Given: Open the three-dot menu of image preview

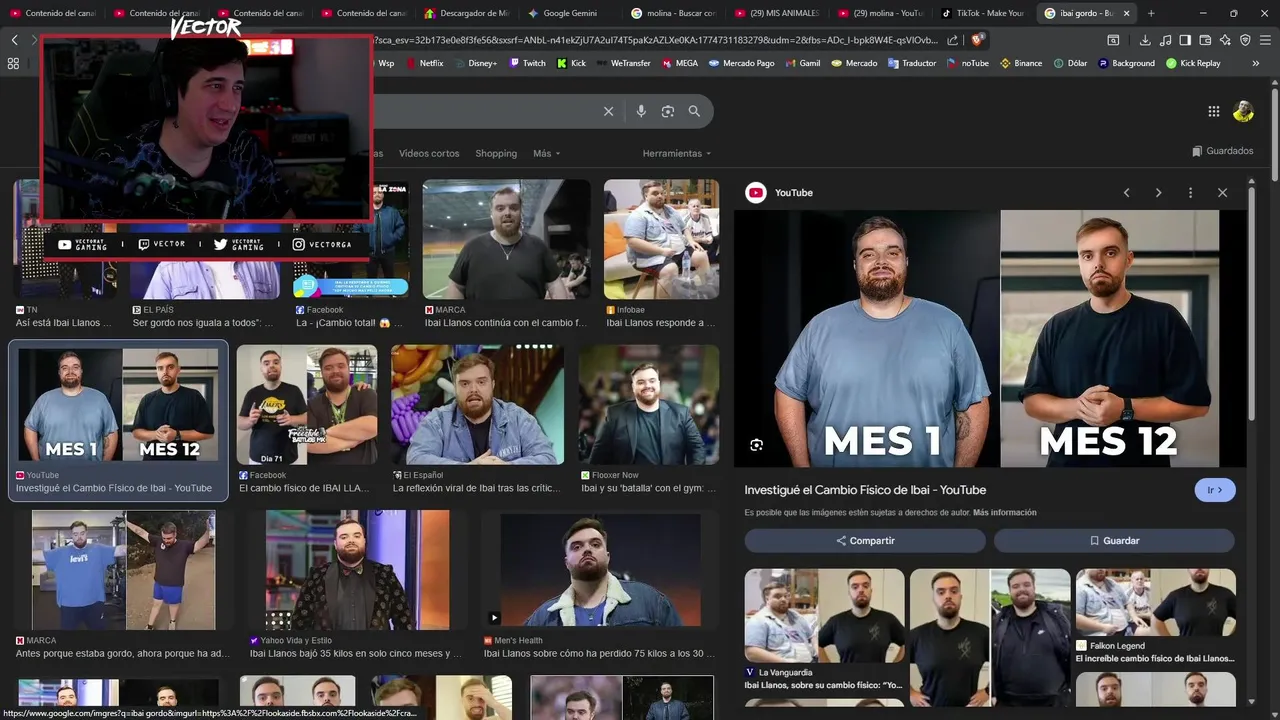Looking at the screenshot, I should 1190,192.
